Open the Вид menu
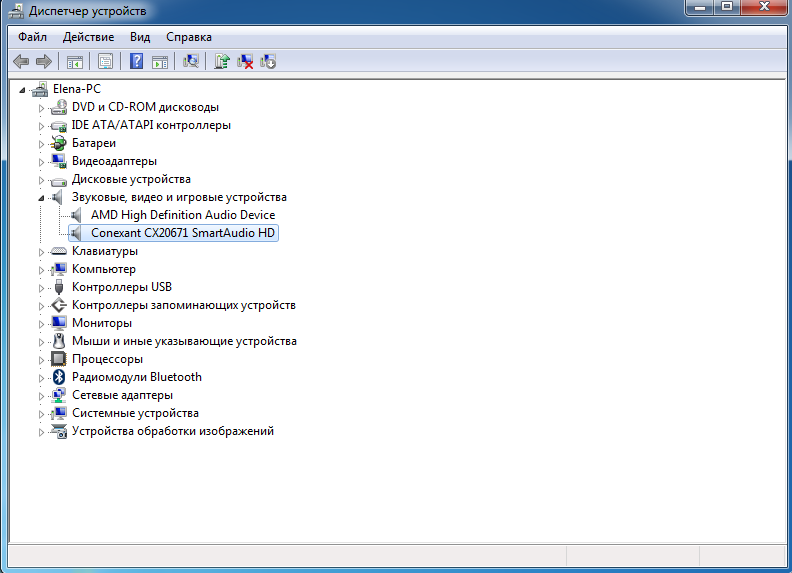The height and width of the screenshot is (573, 792). coord(140,37)
